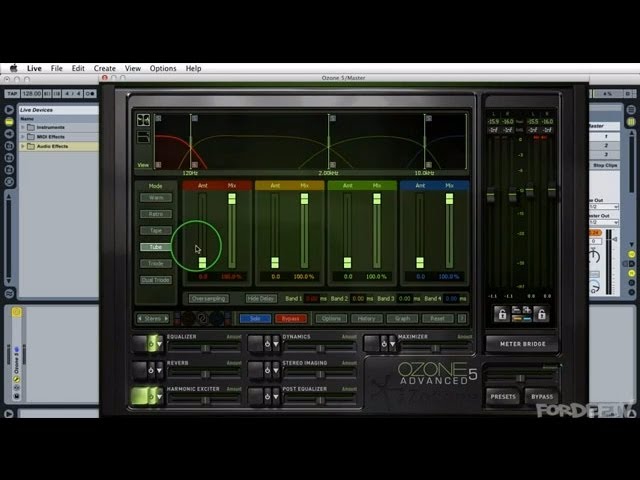Open the Create menu

pos(104,68)
